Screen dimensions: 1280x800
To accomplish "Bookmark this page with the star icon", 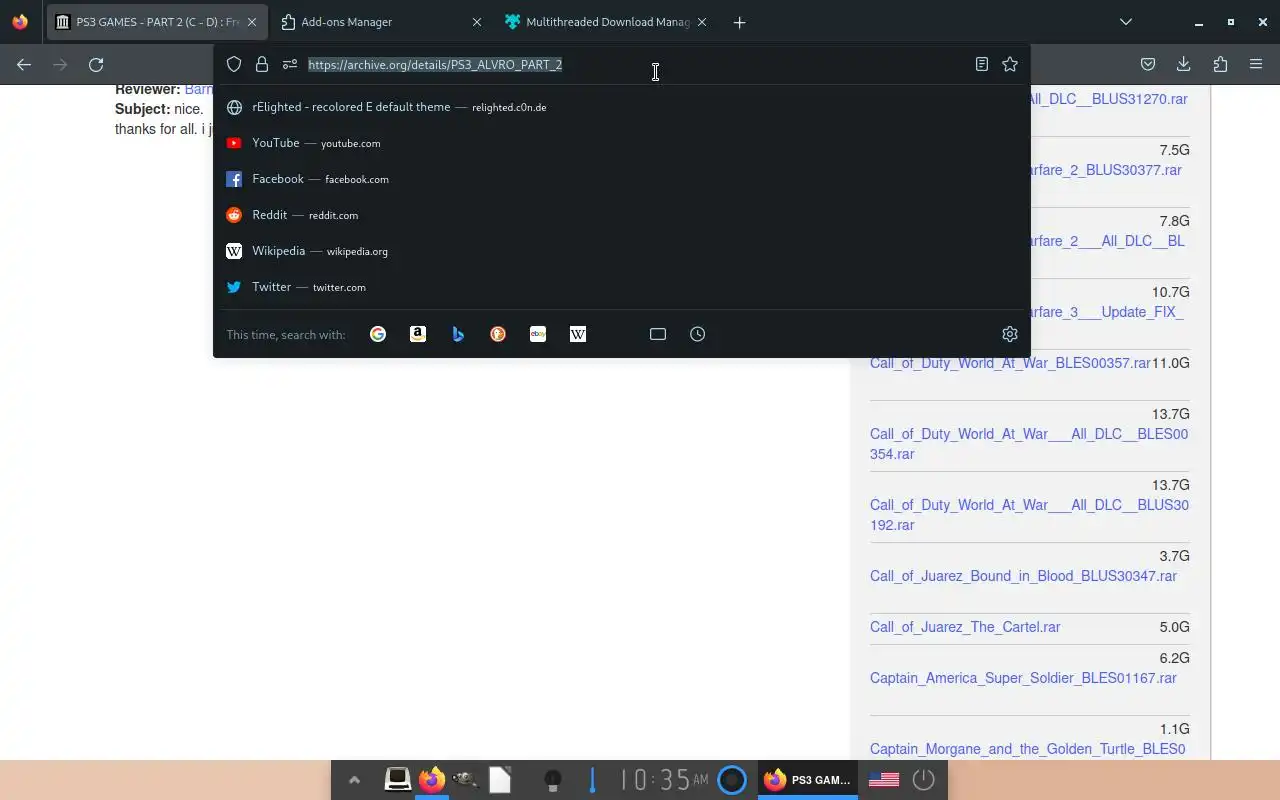I will pos(1010,64).
